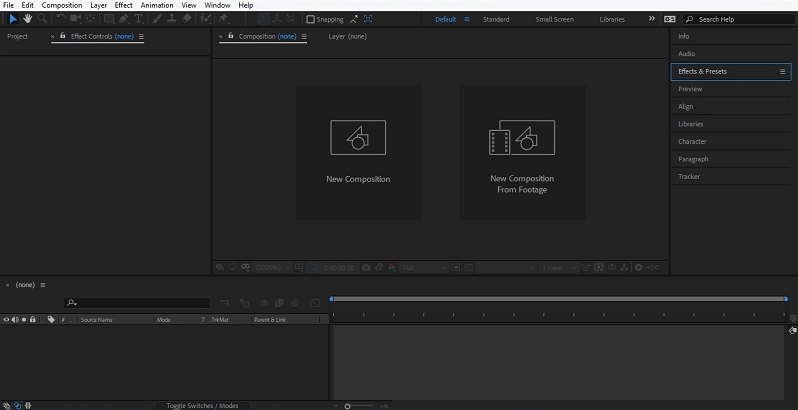Open the Composition panel hamburger menu
Viewport: 798px width, 410px height.
[x=304, y=36]
